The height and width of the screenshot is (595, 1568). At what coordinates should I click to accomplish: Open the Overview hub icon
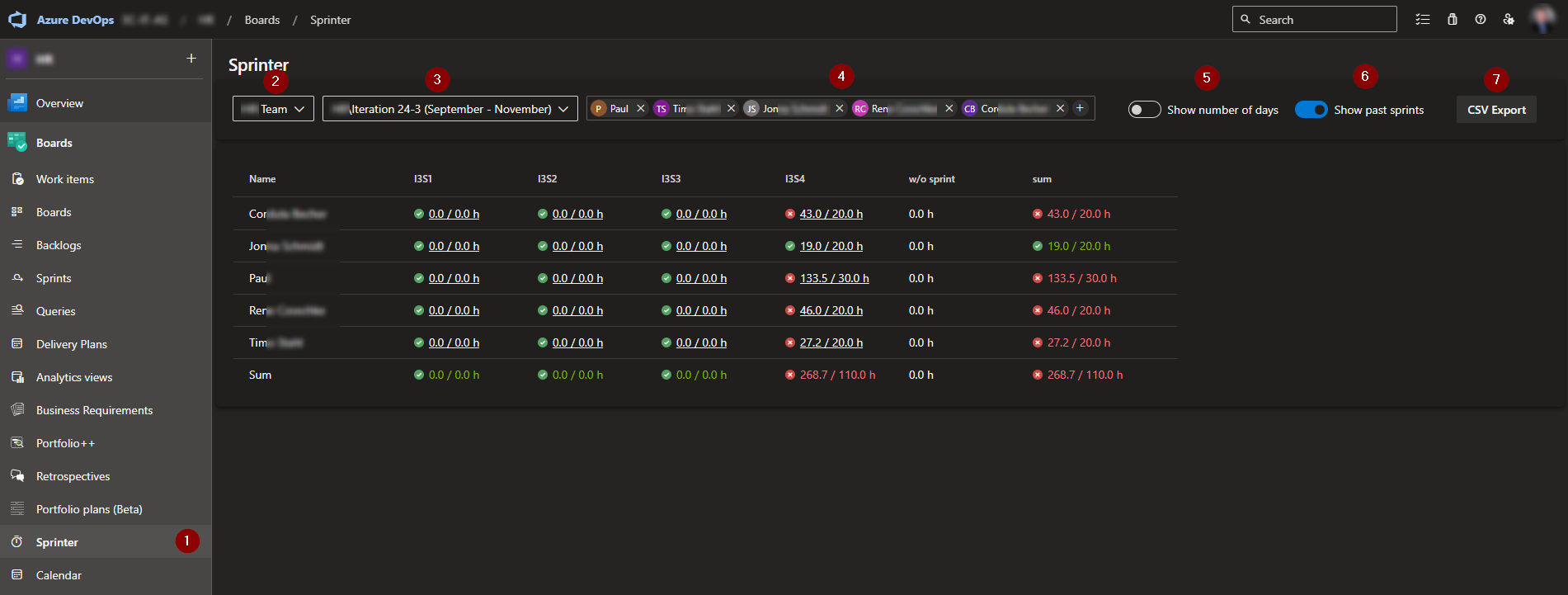17,103
